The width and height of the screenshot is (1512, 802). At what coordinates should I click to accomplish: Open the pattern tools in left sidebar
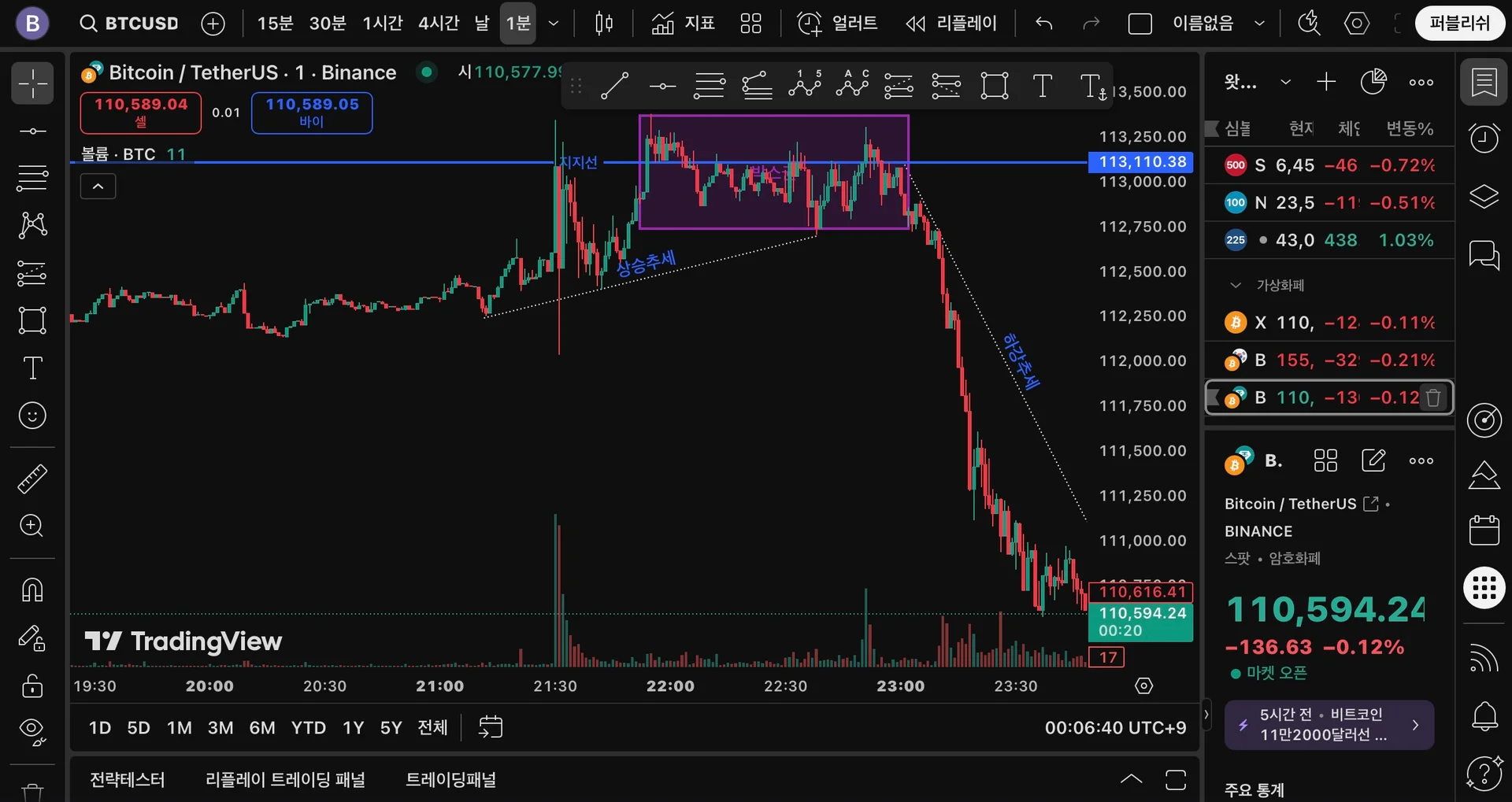point(32,225)
